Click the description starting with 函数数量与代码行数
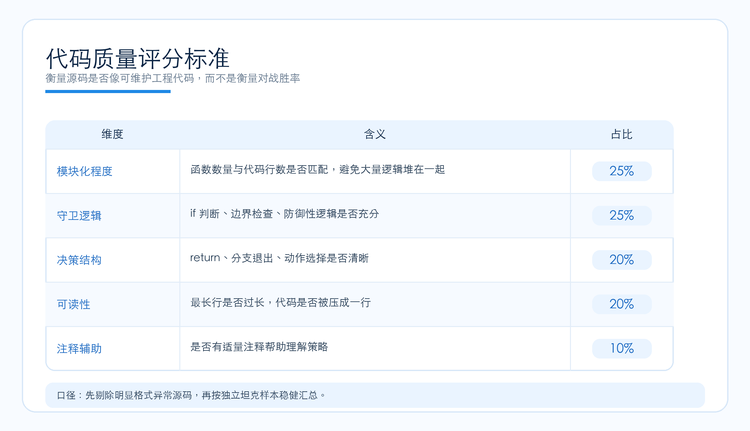Image resolution: width=750 pixels, height=431 pixels. pyautogui.click(x=318, y=169)
